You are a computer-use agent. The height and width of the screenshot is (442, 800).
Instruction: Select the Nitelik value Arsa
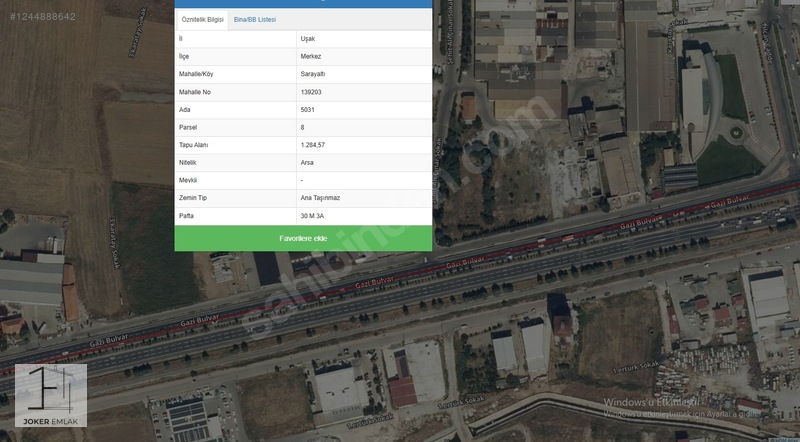tap(307, 162)
